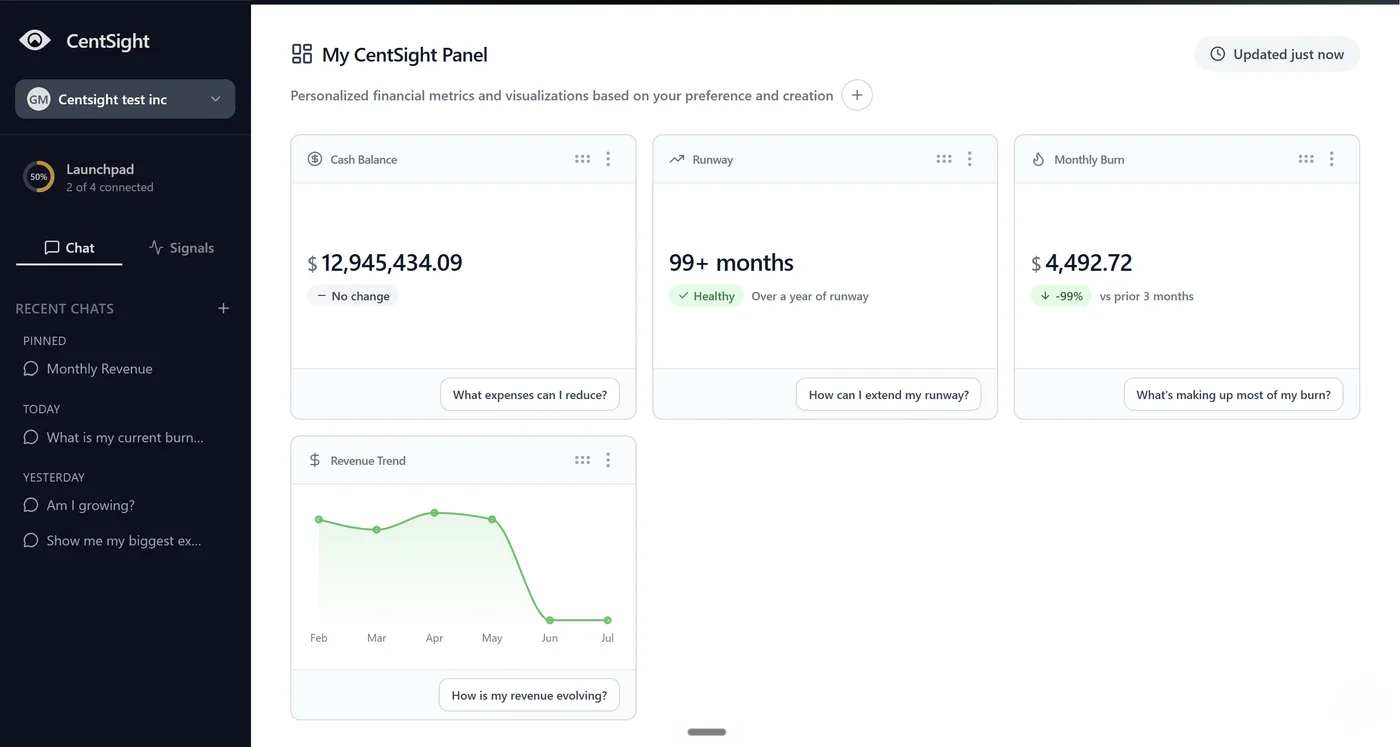Click vs prior 3 months text

tap(1147, 296)
